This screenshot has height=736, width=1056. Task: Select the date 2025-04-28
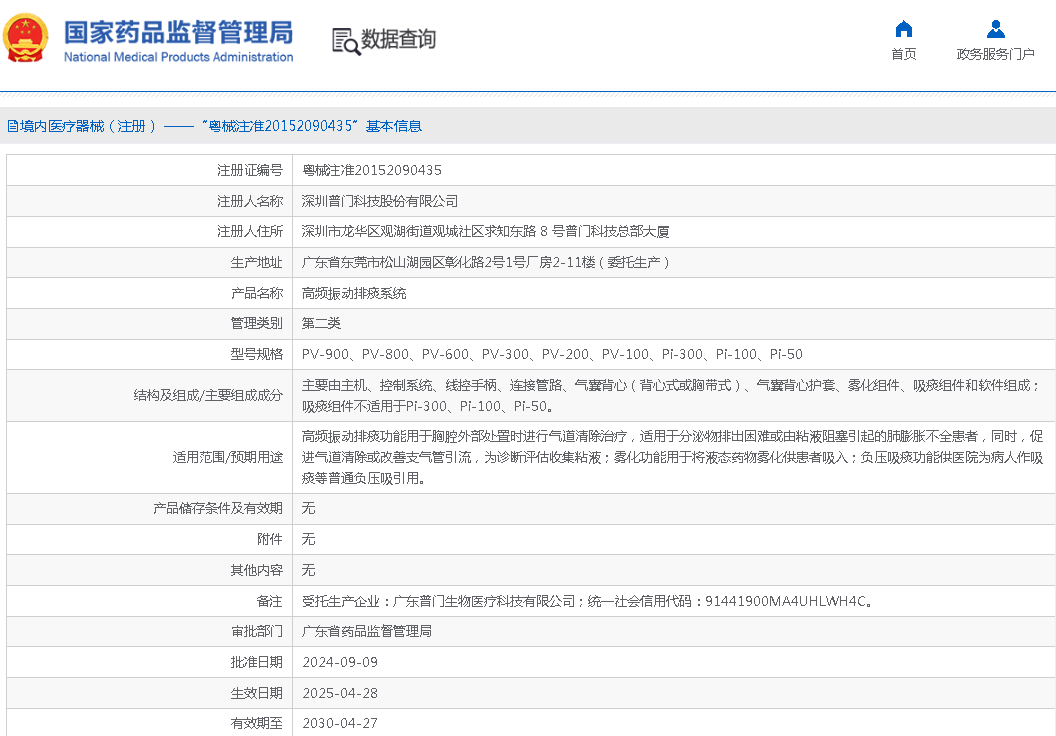(340, 694)
